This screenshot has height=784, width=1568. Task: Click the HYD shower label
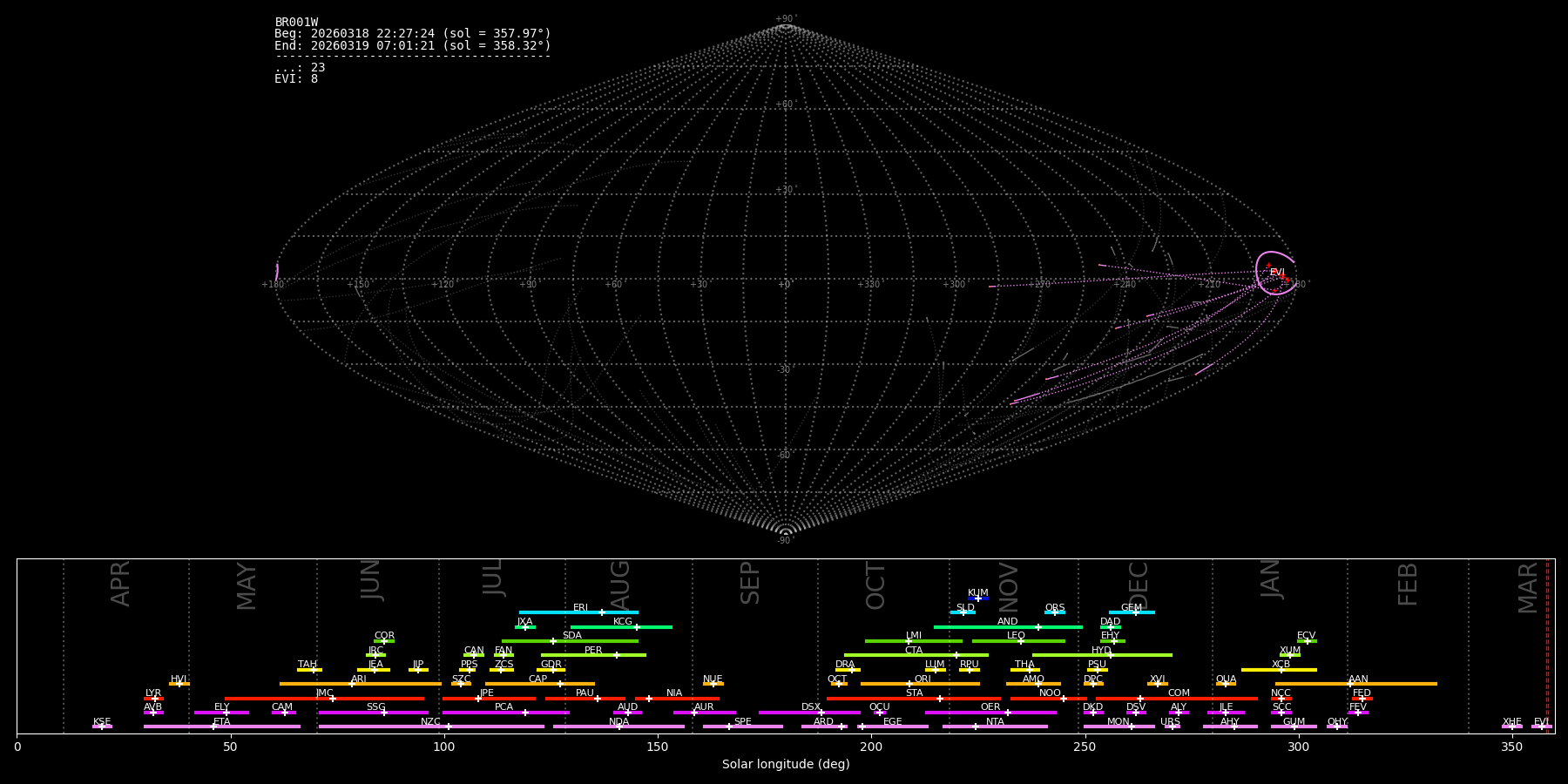coord(1101,651)
